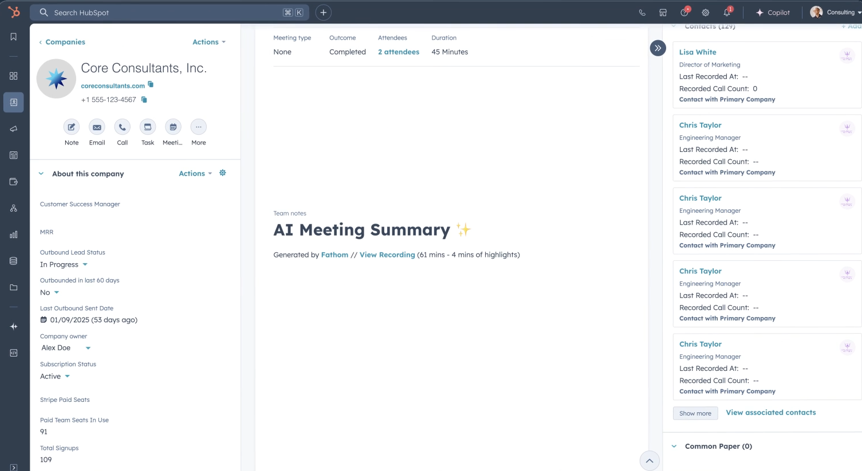Open the 2 attendees link

[x=399, y=52]
